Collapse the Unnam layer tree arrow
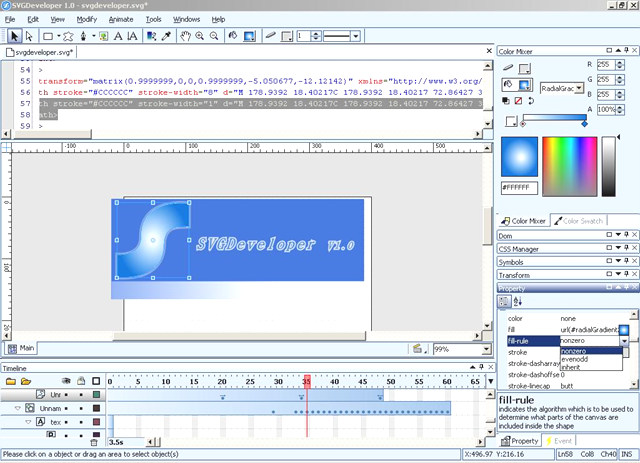 (17, 408)
